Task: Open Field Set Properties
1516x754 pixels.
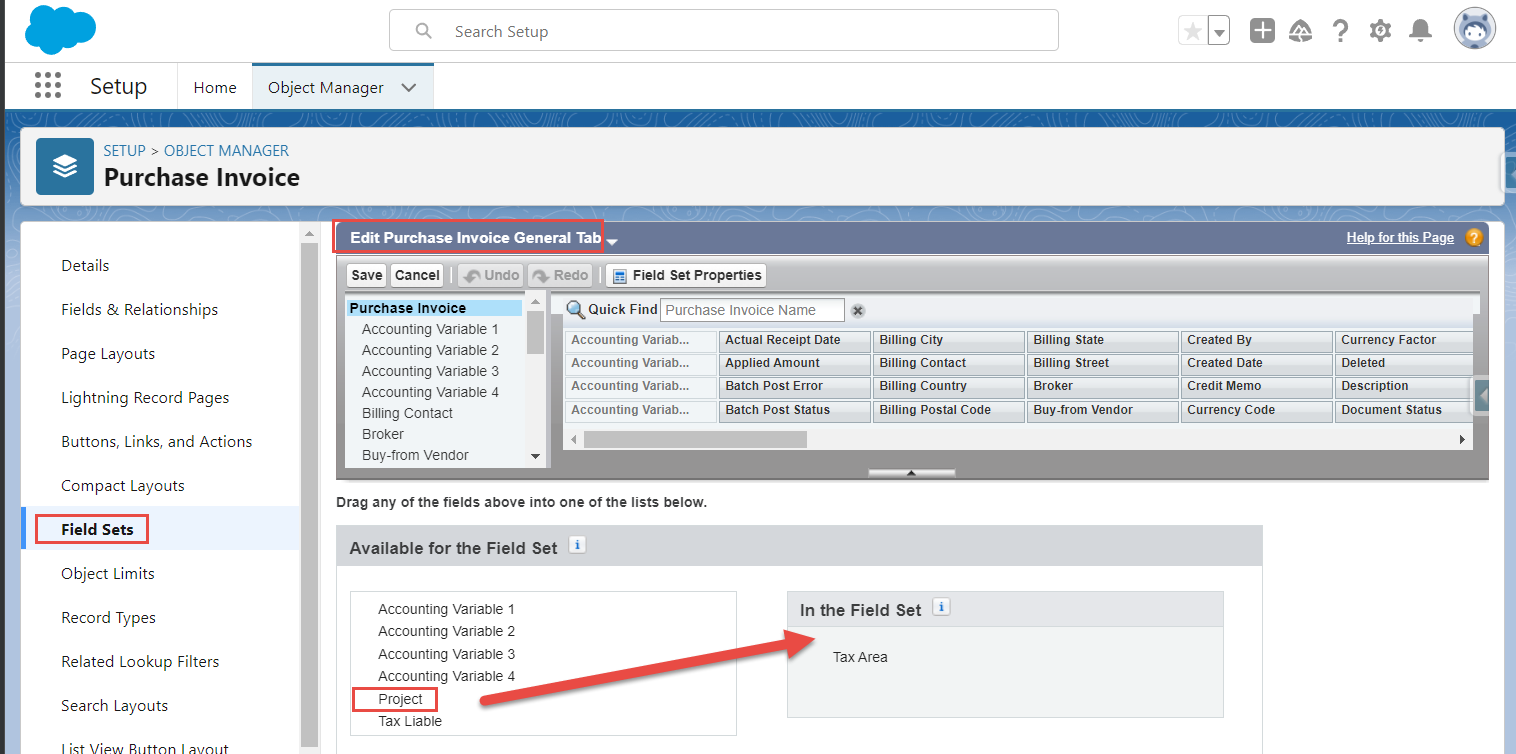Action: 686,275
